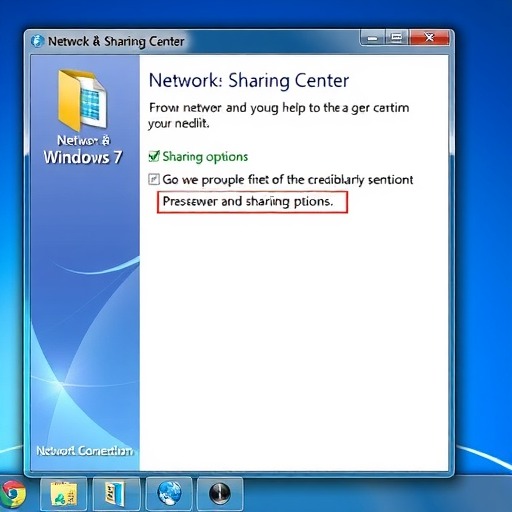
Task: Click the Network & Sharing Center title bar icon
Action: tap(37, 41)
